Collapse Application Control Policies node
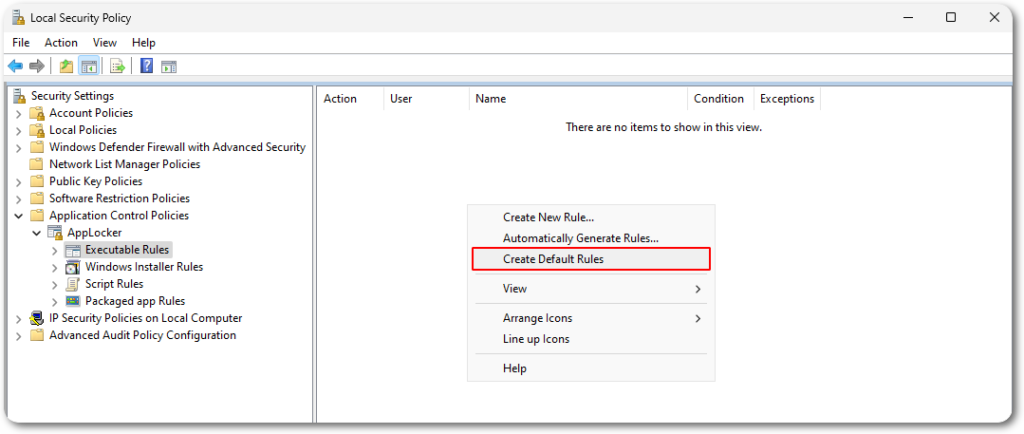 tap(18, 216)
